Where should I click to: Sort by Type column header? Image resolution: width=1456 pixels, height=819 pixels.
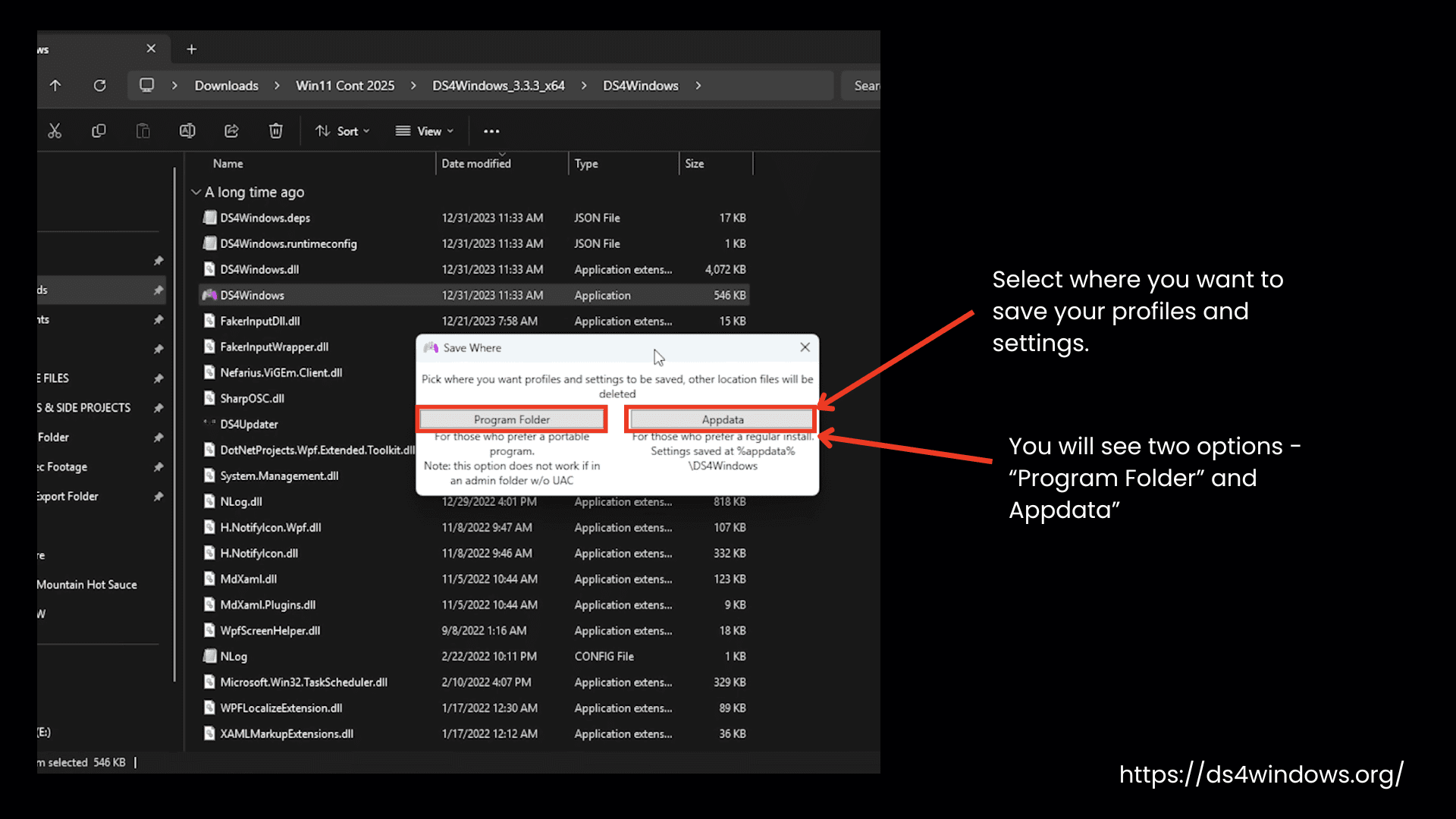tap(586, 164)
